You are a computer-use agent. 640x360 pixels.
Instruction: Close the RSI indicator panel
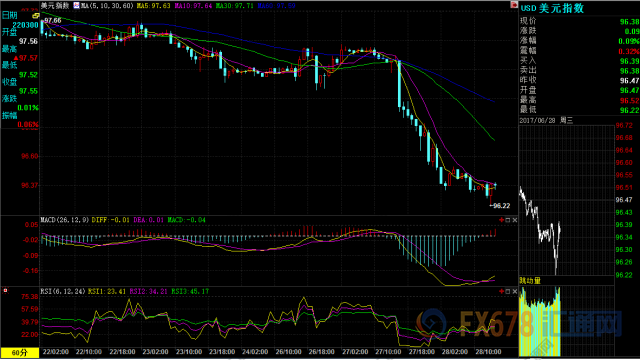point(515,291)
